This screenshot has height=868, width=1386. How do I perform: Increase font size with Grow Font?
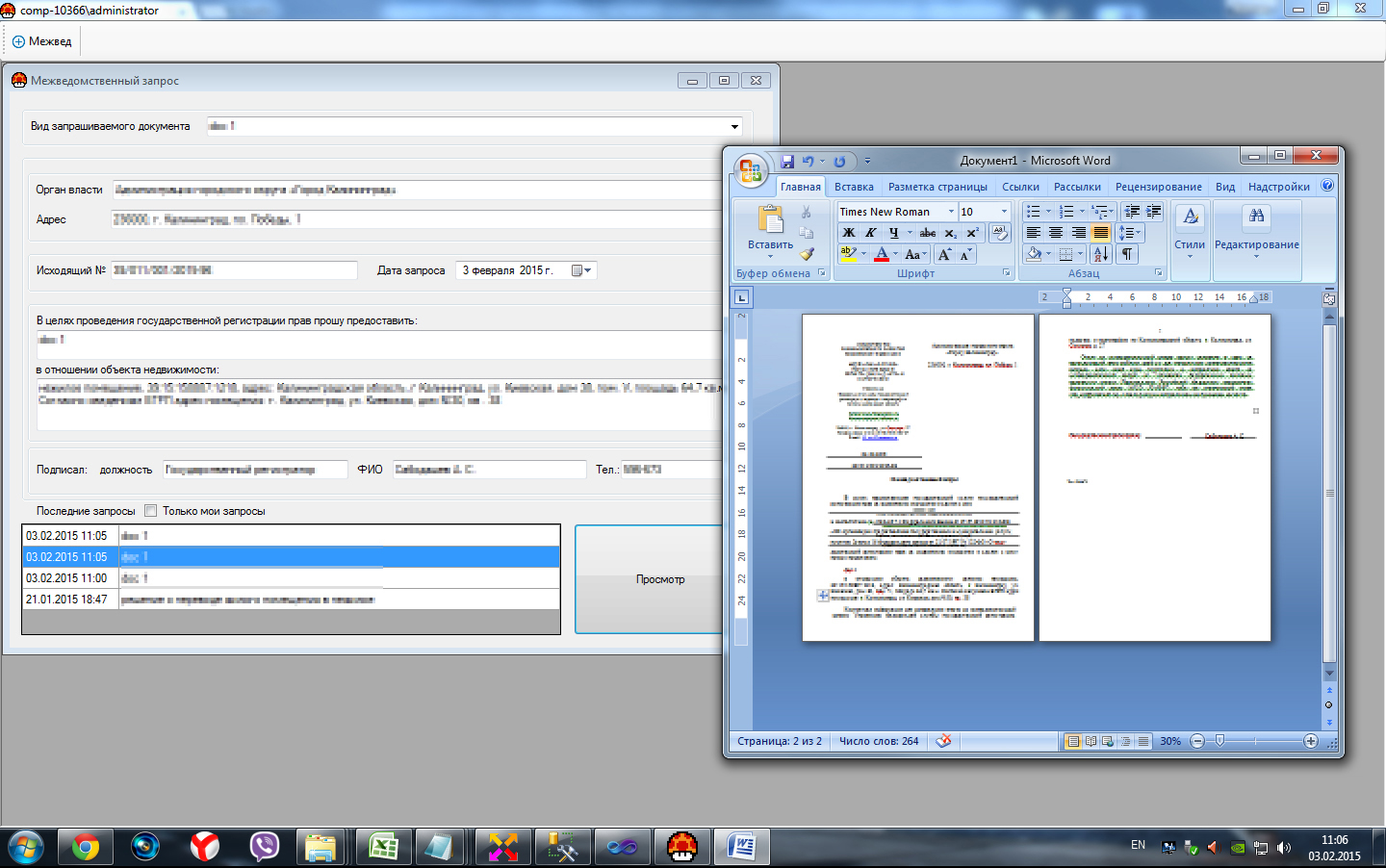point(944,254)
